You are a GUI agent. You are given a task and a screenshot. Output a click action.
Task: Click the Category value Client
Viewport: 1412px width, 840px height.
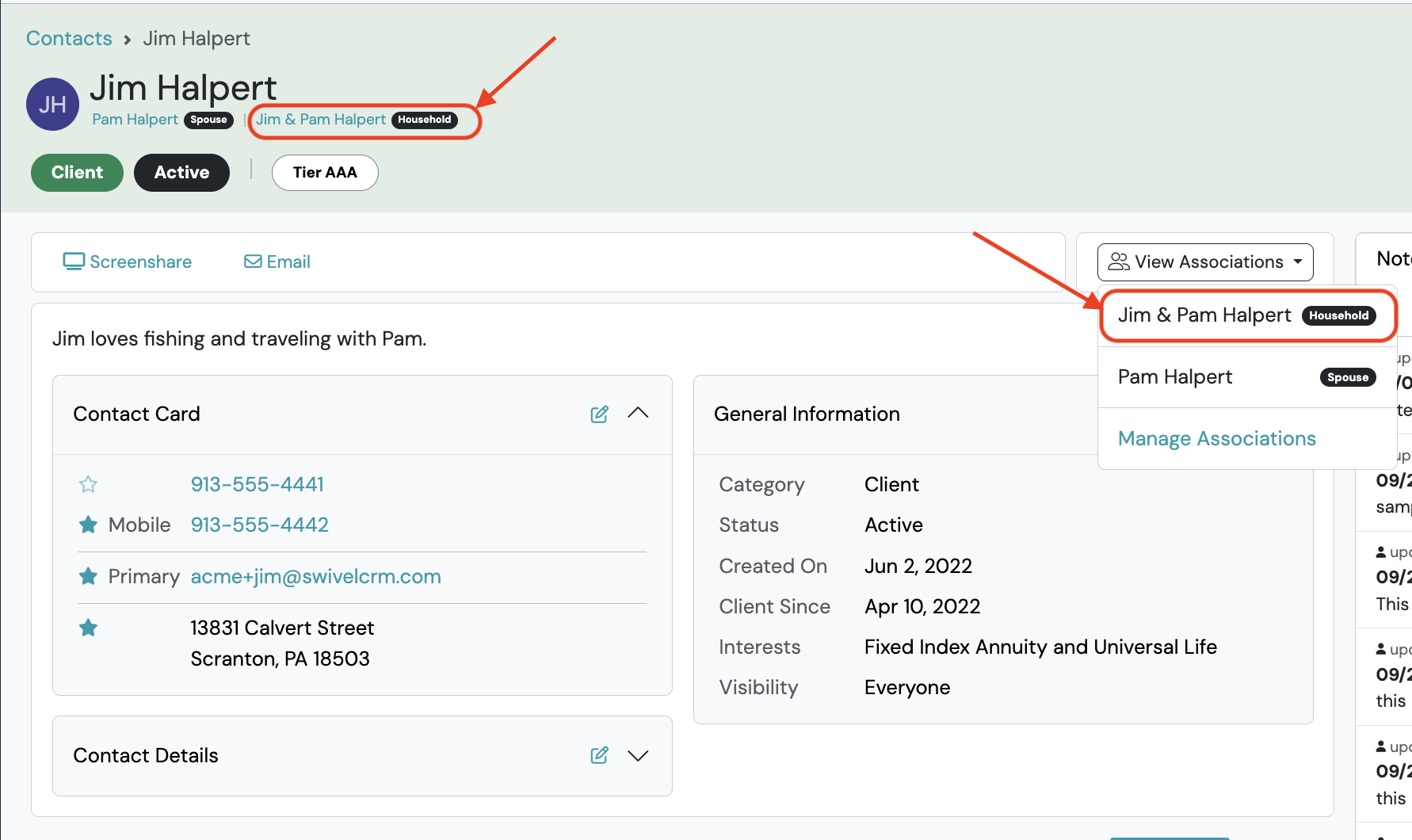(x=891, y=484)
